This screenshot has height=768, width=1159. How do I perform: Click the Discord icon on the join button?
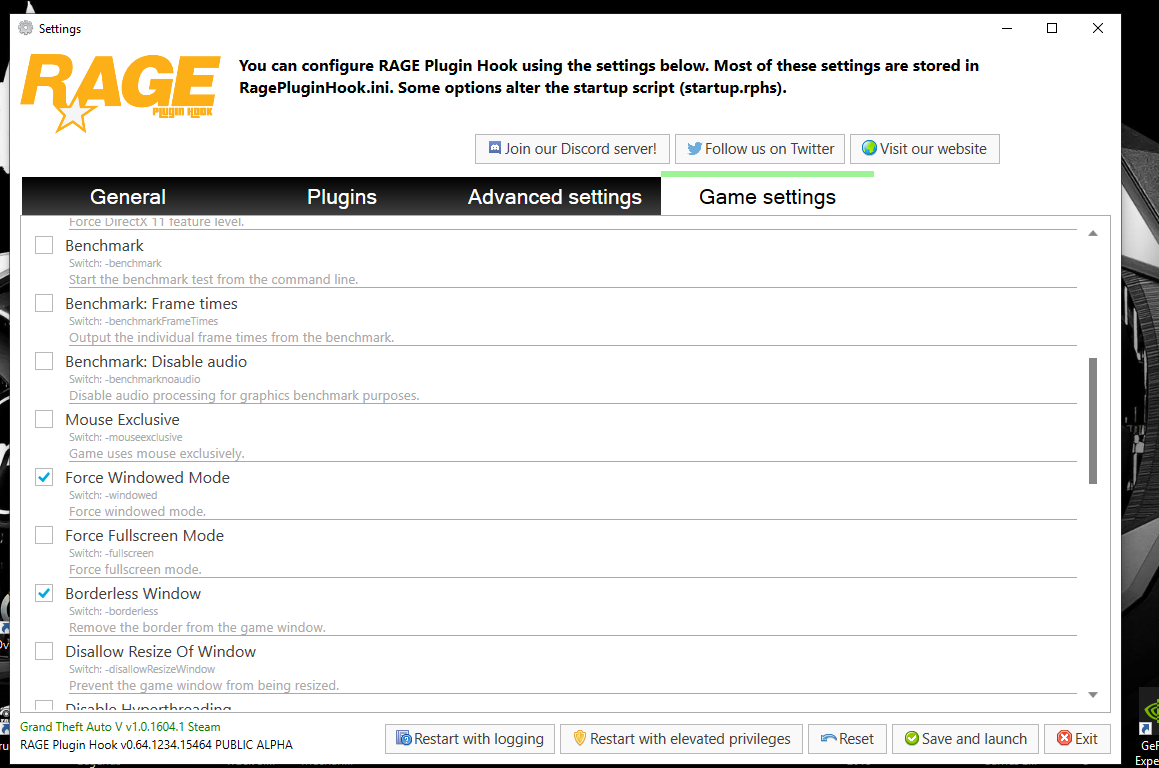(495, 148)
